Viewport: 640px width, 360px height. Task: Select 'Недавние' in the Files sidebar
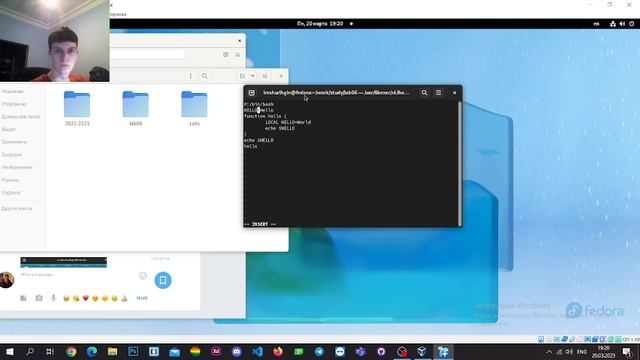click(13, 91)
